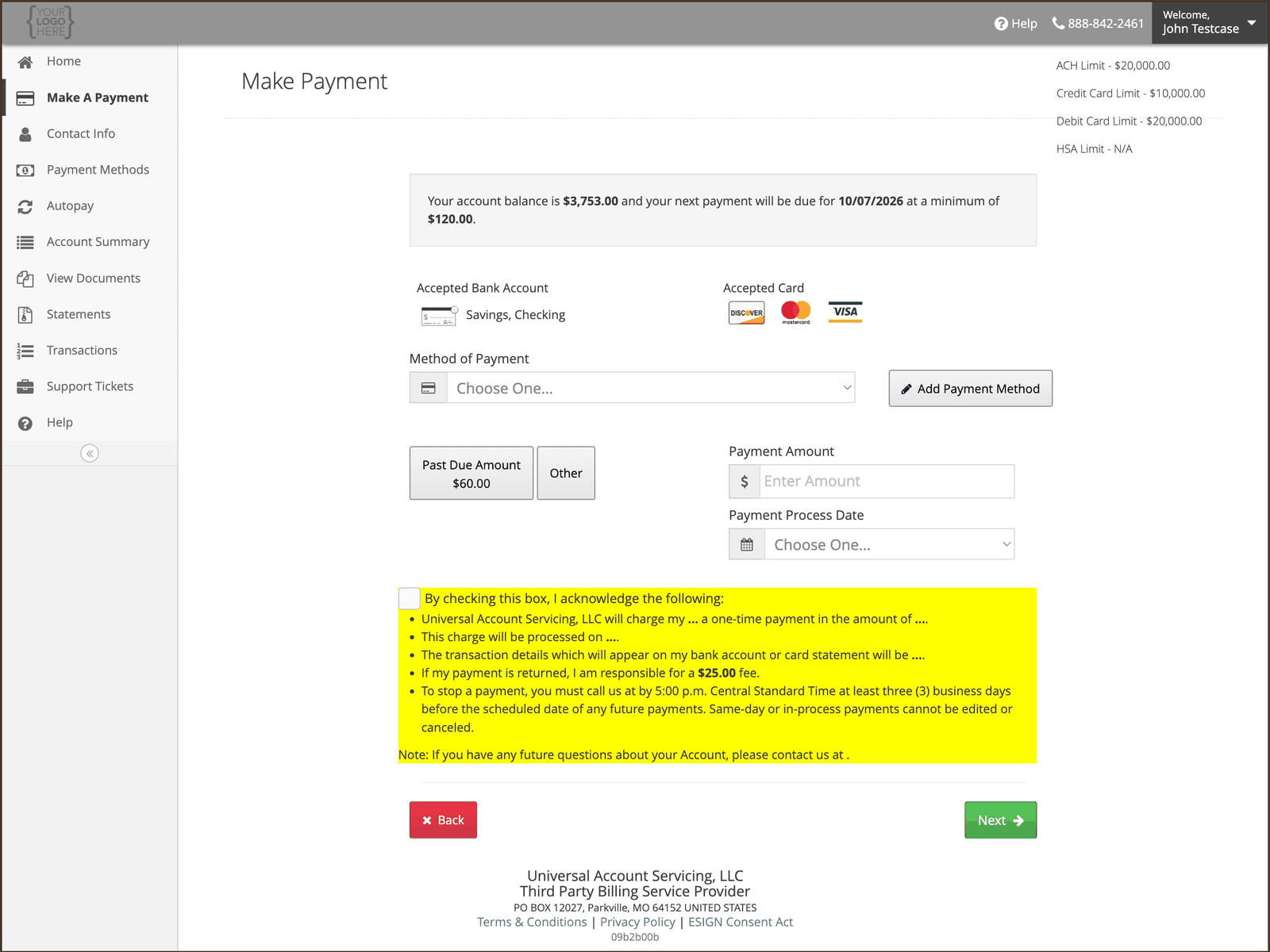The image size is (1270, 952).
Task: Click the '10/07/2026' due date text
Action: coord(871,202)
